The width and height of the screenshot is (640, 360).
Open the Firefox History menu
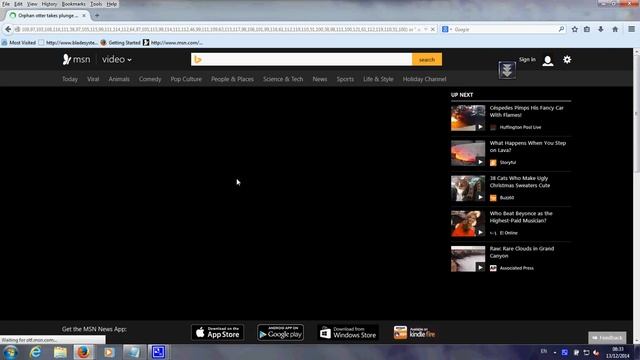click(x=49, y=4)
